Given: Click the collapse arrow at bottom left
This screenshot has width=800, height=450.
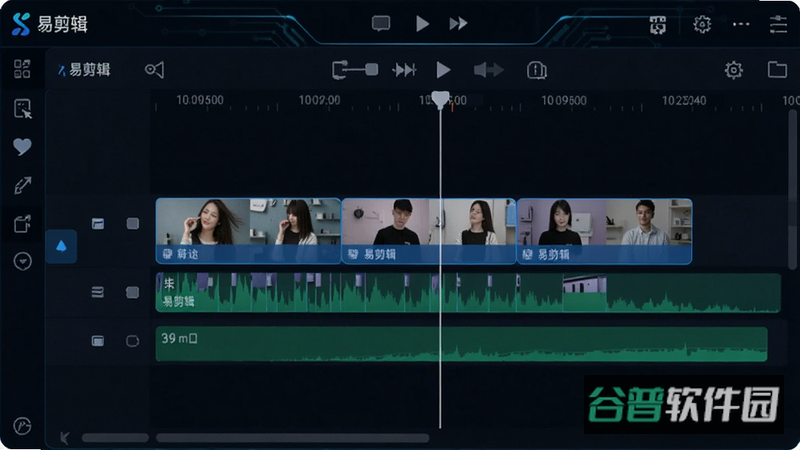Looking at the screenshot, I should point(64,438).
